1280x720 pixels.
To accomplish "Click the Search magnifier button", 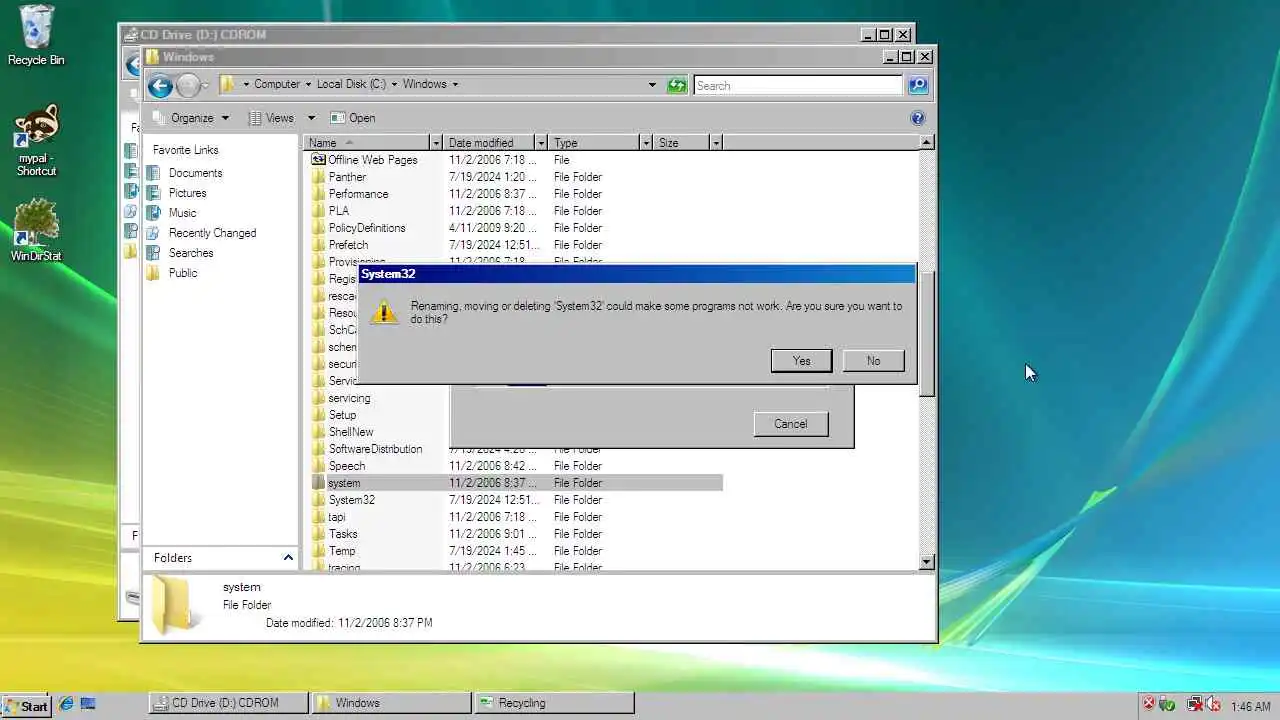I will point(918,85).
